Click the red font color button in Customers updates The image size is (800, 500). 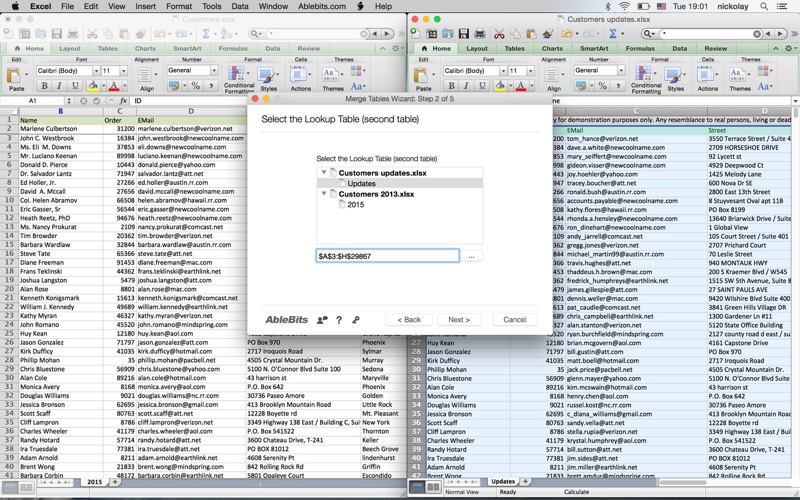pyautogui.click(x=521, y=86)
